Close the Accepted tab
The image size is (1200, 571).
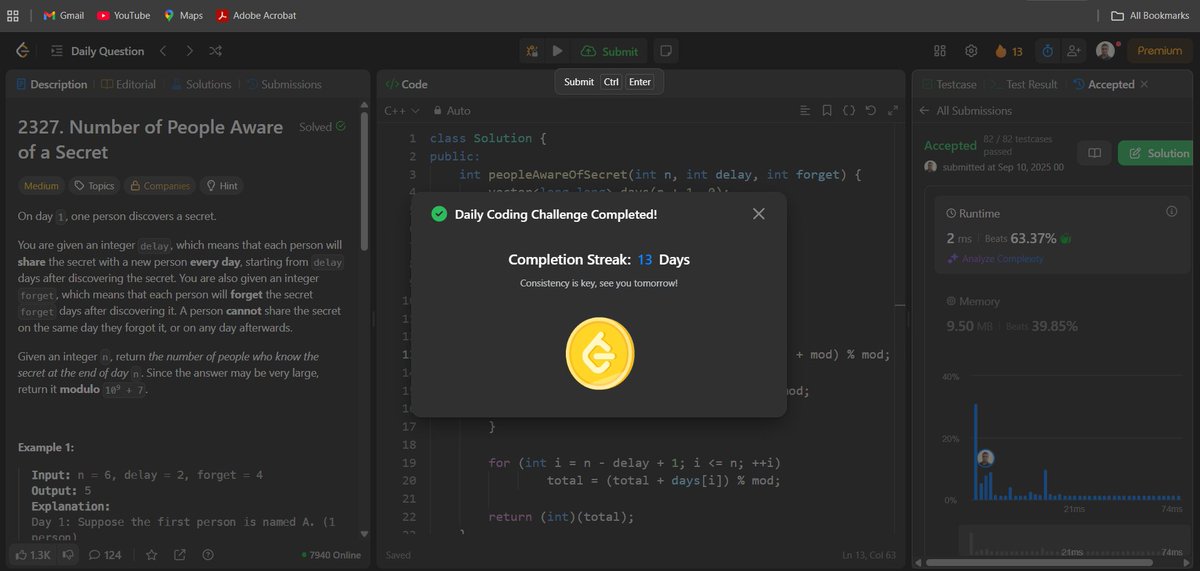(1144, 85)
